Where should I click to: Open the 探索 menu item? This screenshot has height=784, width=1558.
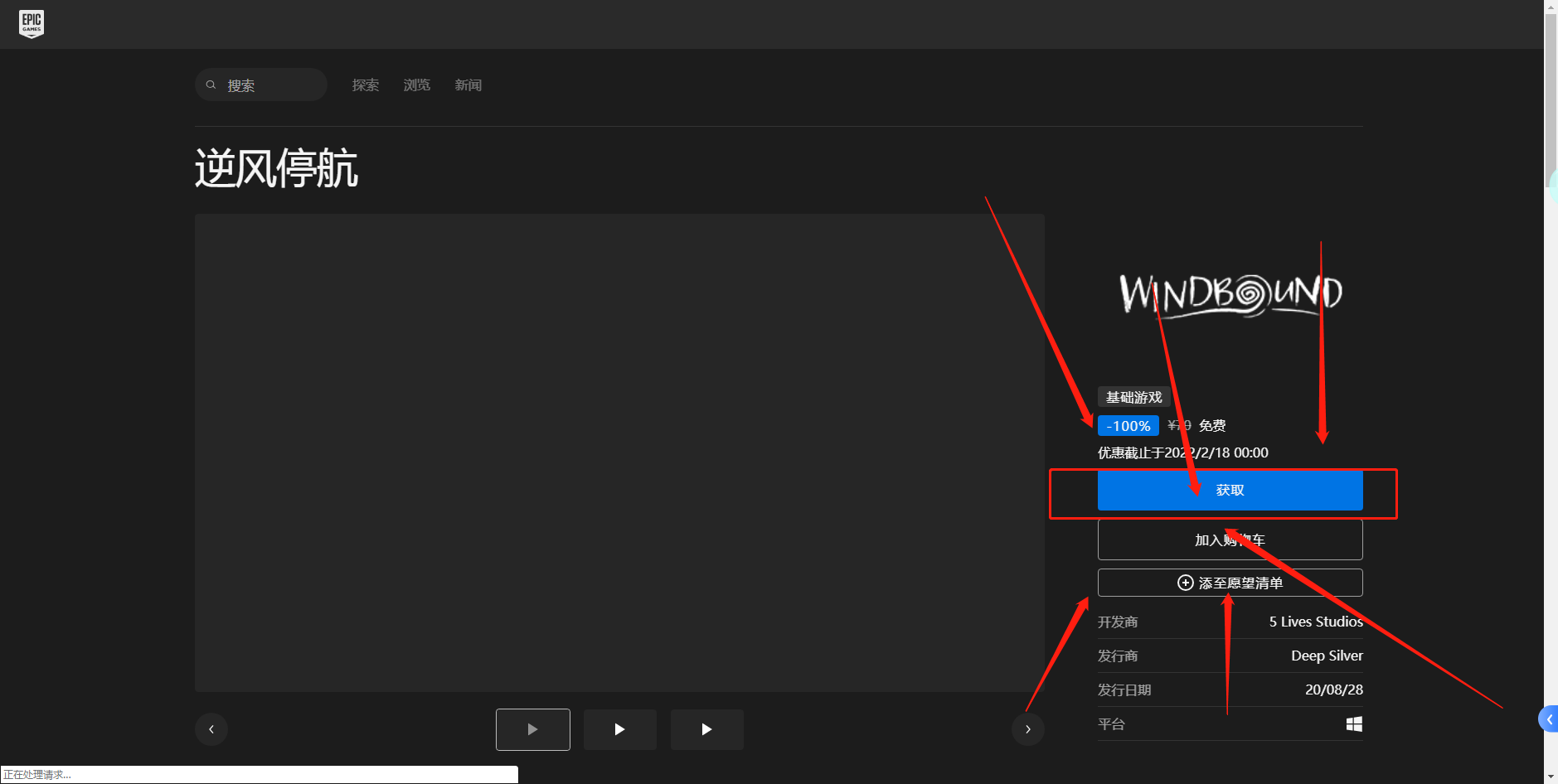coord(365,85)
